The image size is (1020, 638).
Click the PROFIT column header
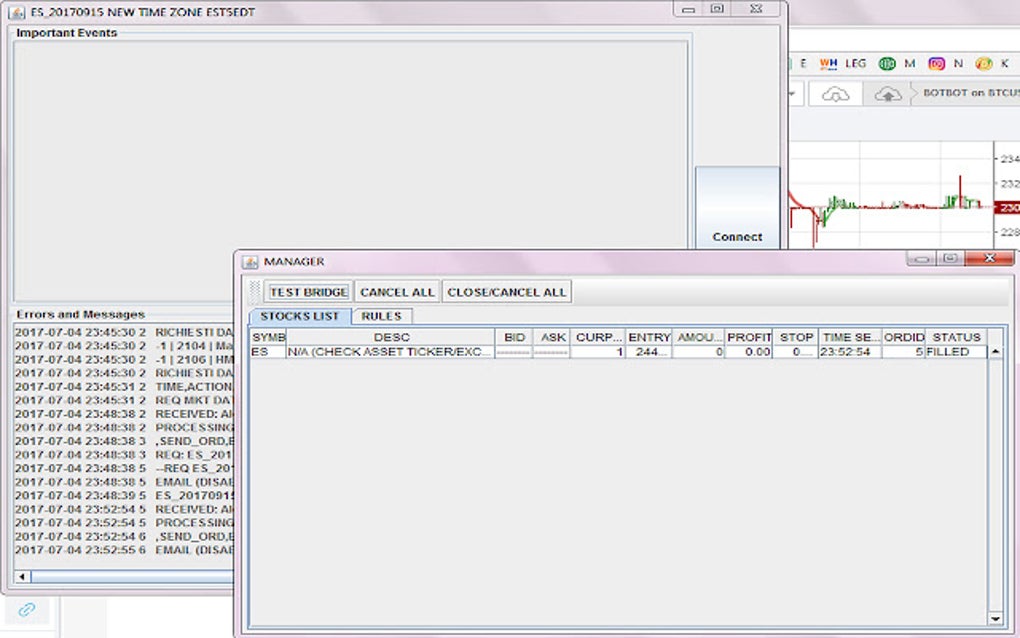coord(749,337)
